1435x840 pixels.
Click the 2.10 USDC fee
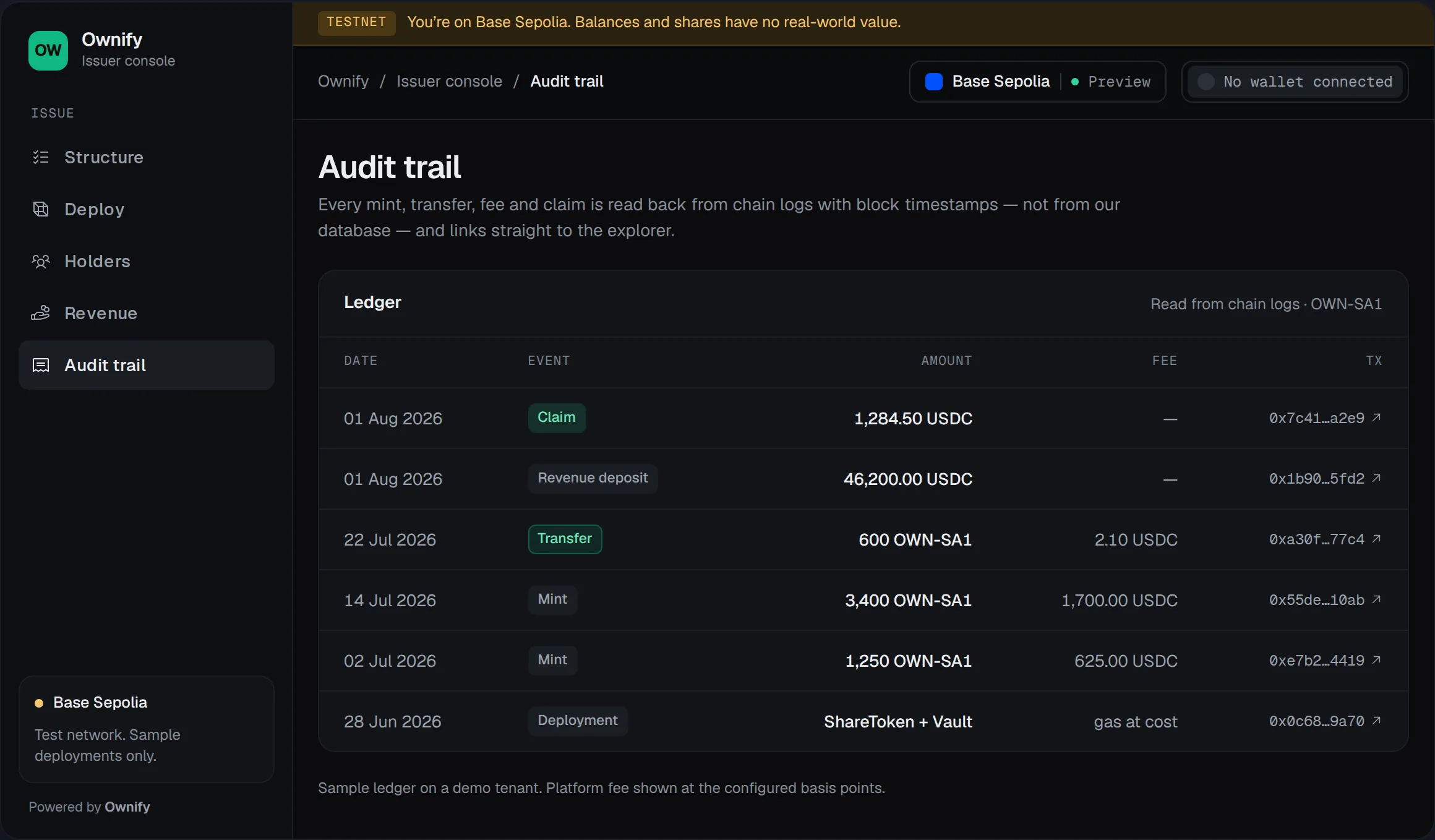1136,539
